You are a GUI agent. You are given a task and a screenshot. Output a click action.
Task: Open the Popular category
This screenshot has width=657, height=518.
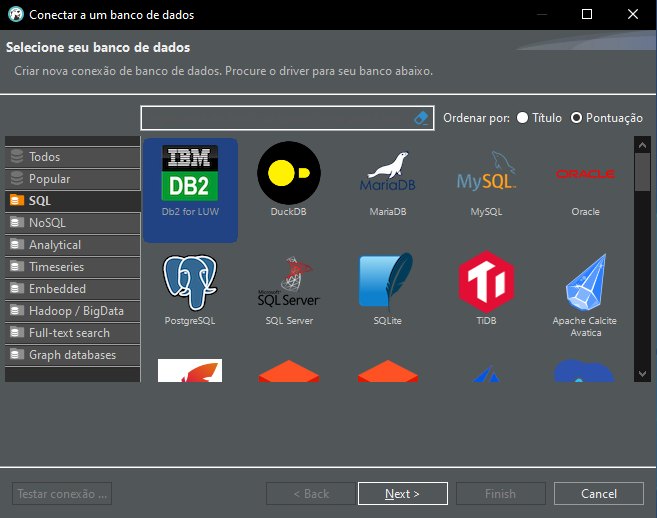point(72,179)
